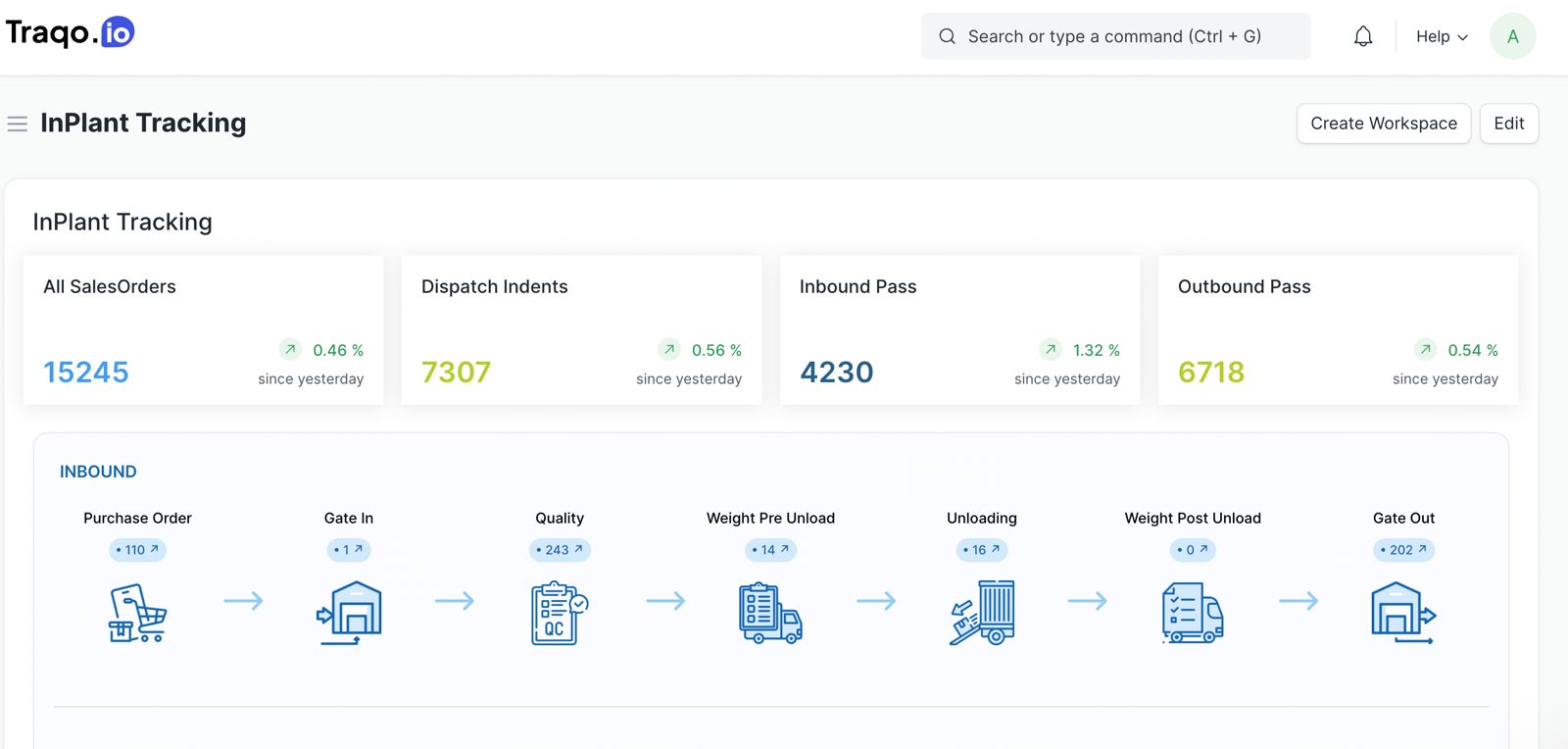Select the Weight Pre Unload truck icon
The image size is (1568, 749).
pyautogui.click(x=770, y=614)
